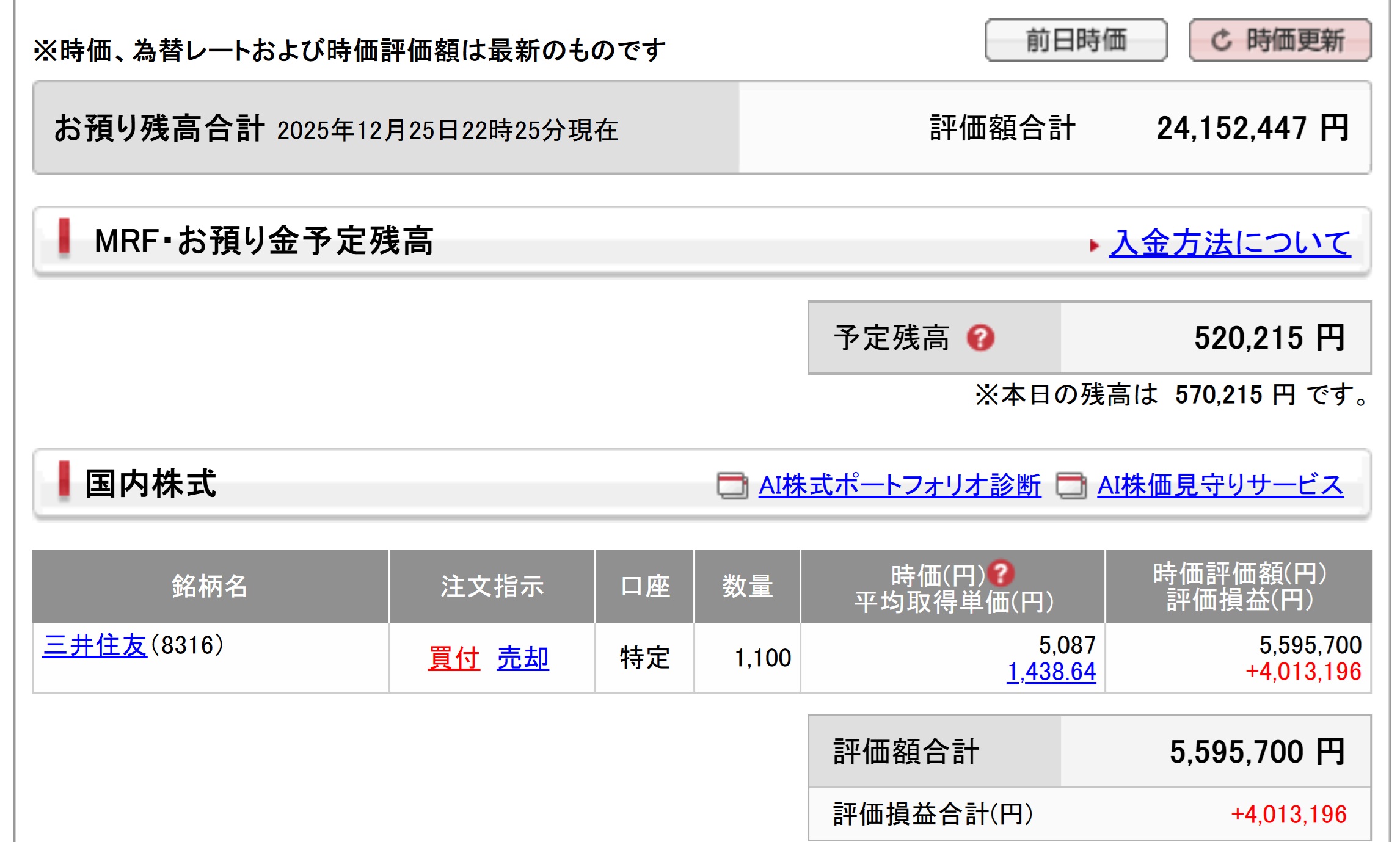Click the help icon beside 時価(円) header

click(x=1001, y=573)
